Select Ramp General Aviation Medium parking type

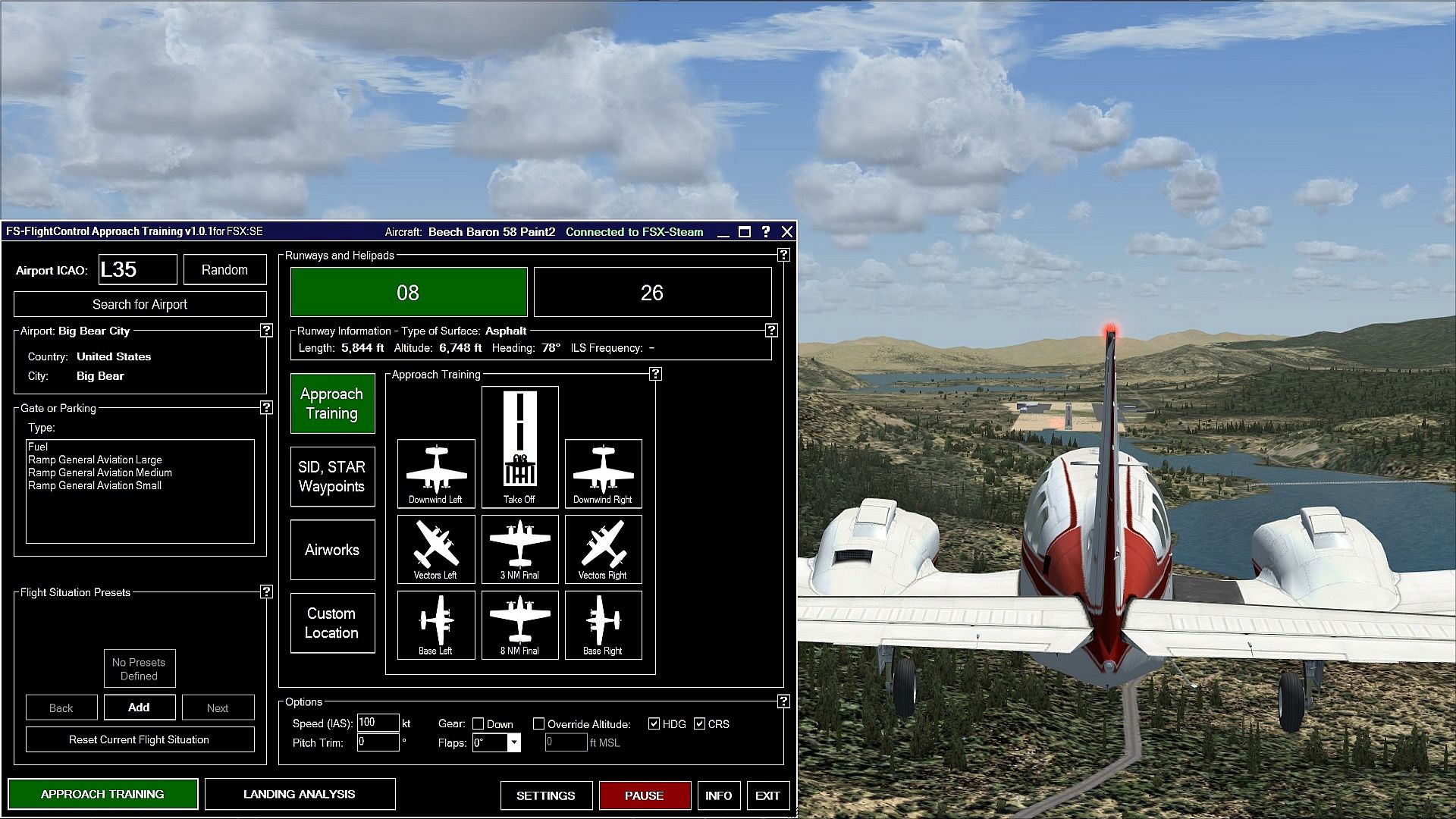point(100,472)
